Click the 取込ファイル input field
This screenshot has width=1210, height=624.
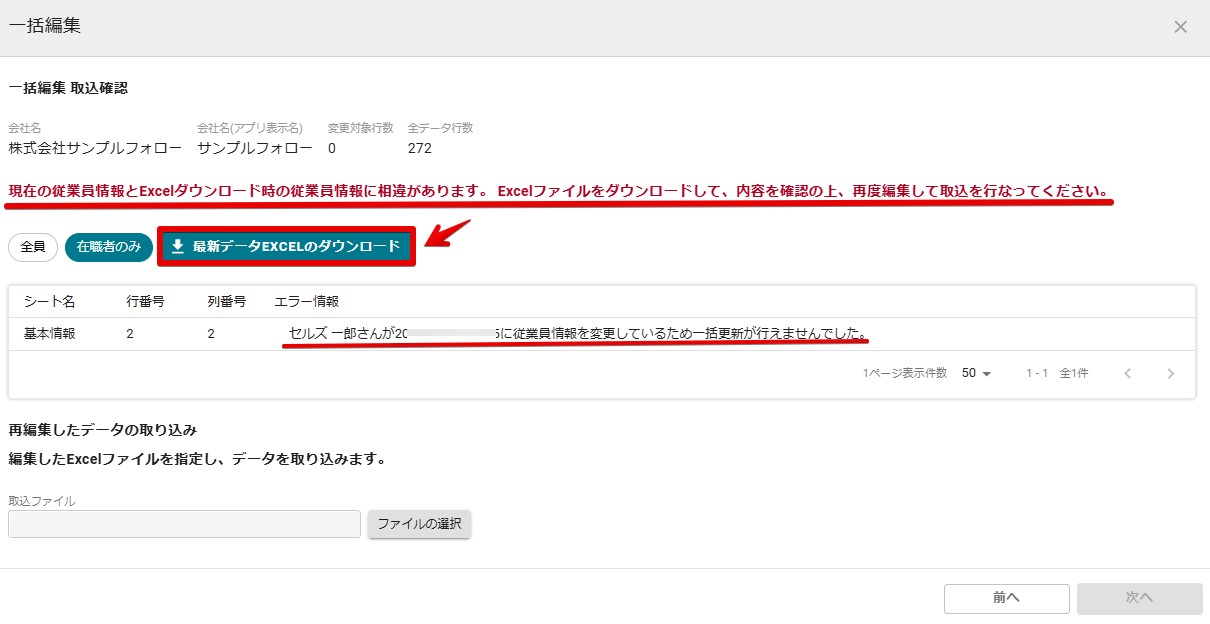[x=184, y=524]
